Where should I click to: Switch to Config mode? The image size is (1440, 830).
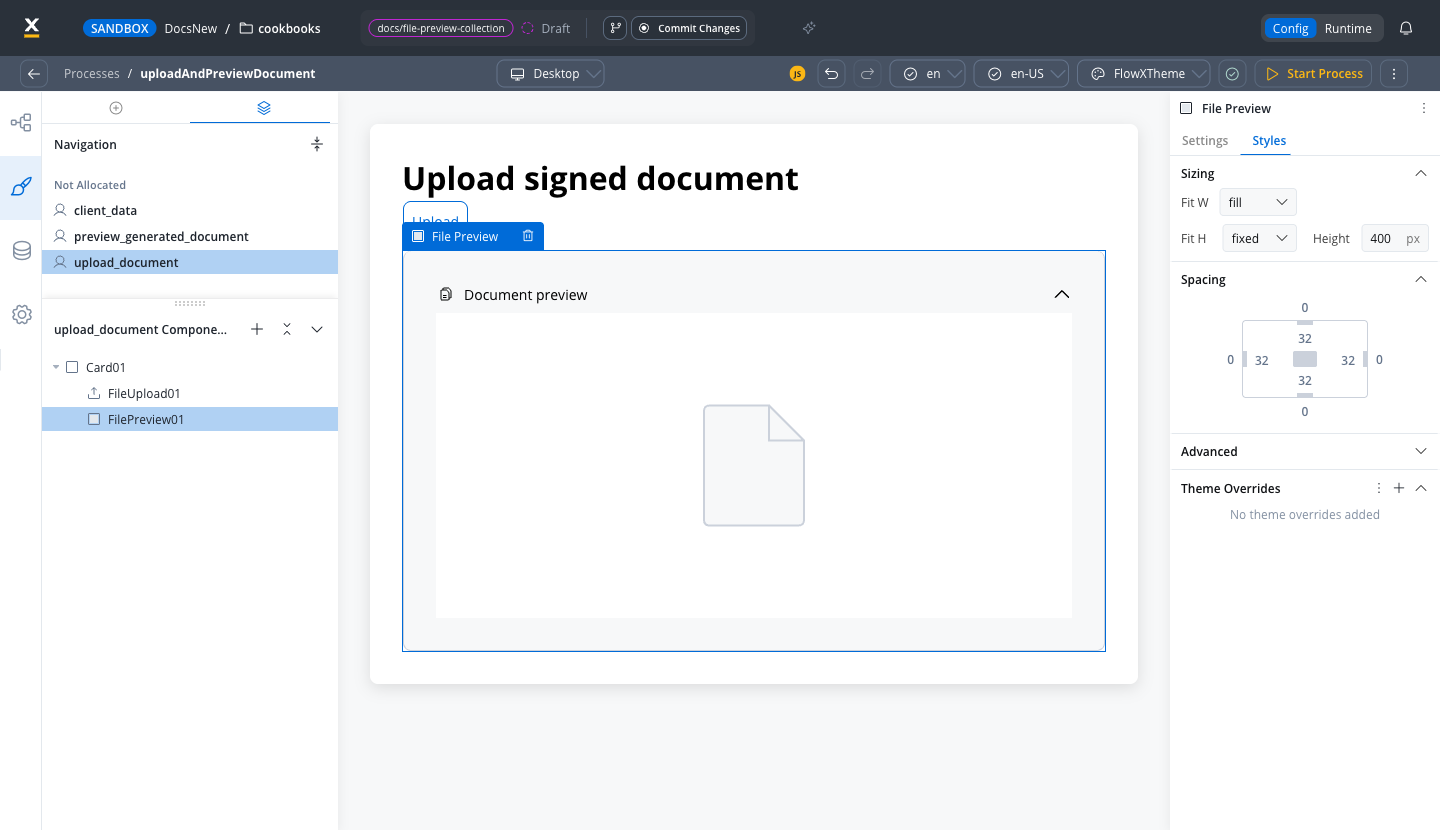[x=1290, y=28]
